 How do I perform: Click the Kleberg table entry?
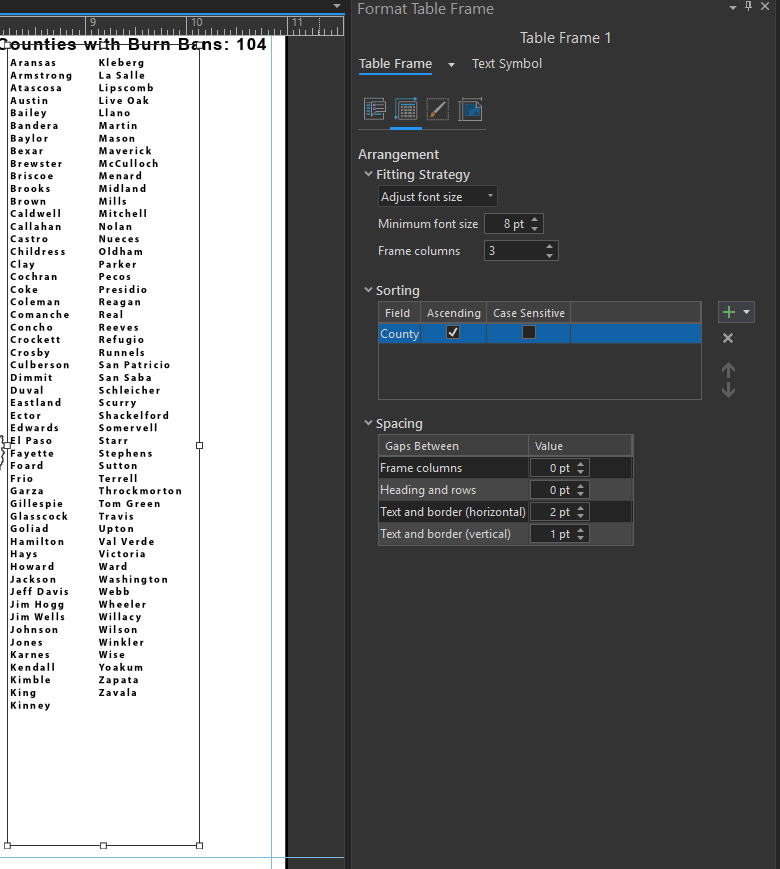(x=121, y=63)
